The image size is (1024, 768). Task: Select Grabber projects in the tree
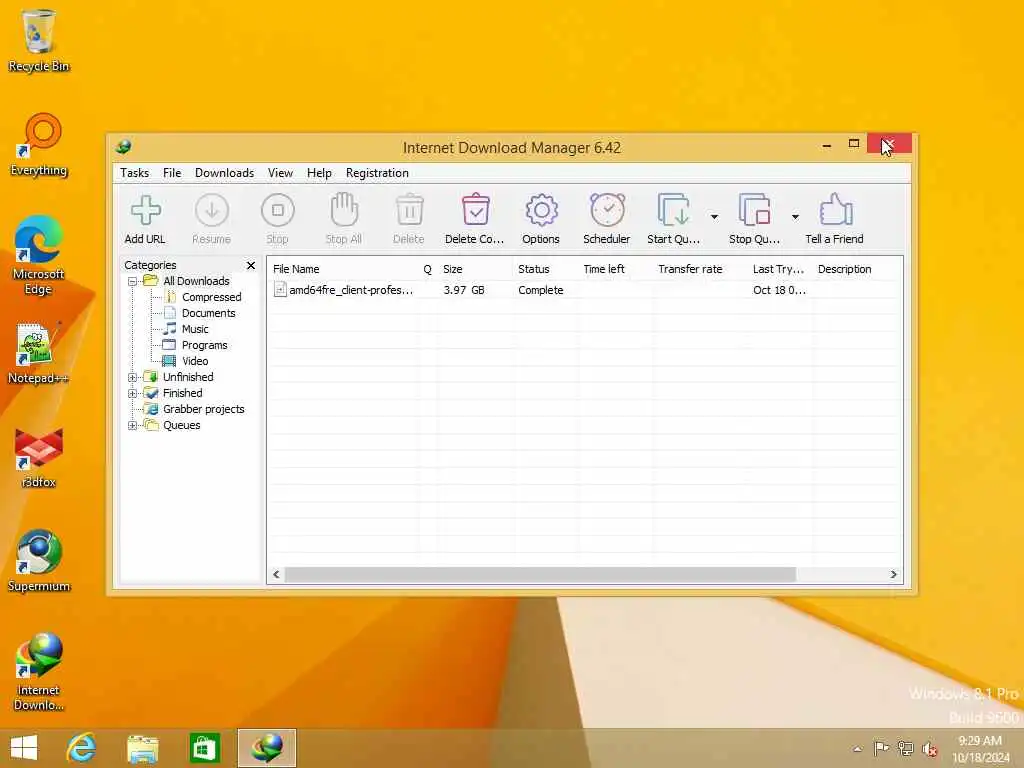[x=203, y=409]
